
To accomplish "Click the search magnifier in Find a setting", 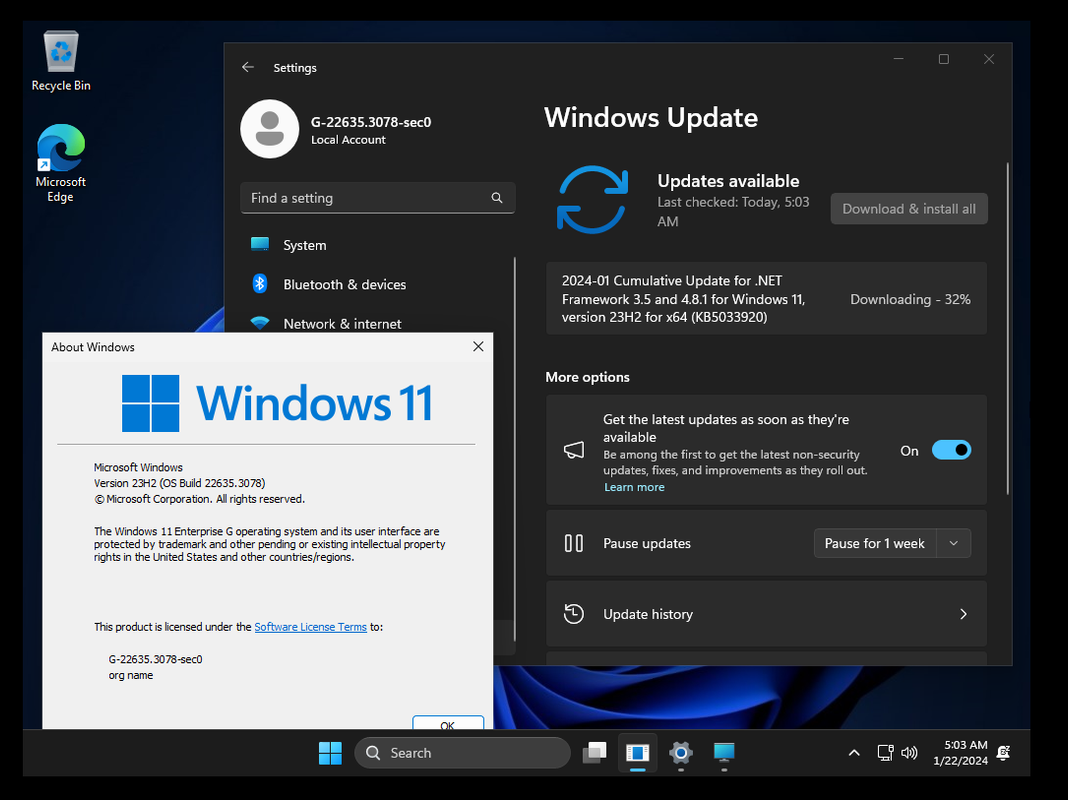I will pyautogui.click(x=497, y=198).
